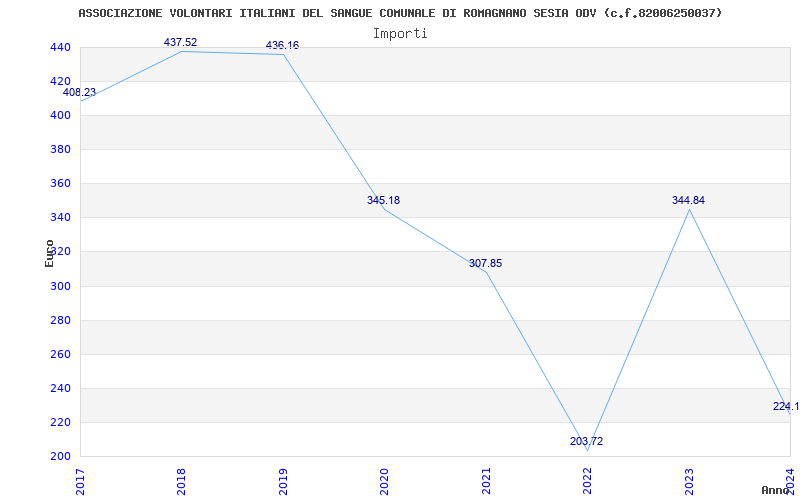Select the 345.18 data label
The image size is (800, 500).
point(383,200)
